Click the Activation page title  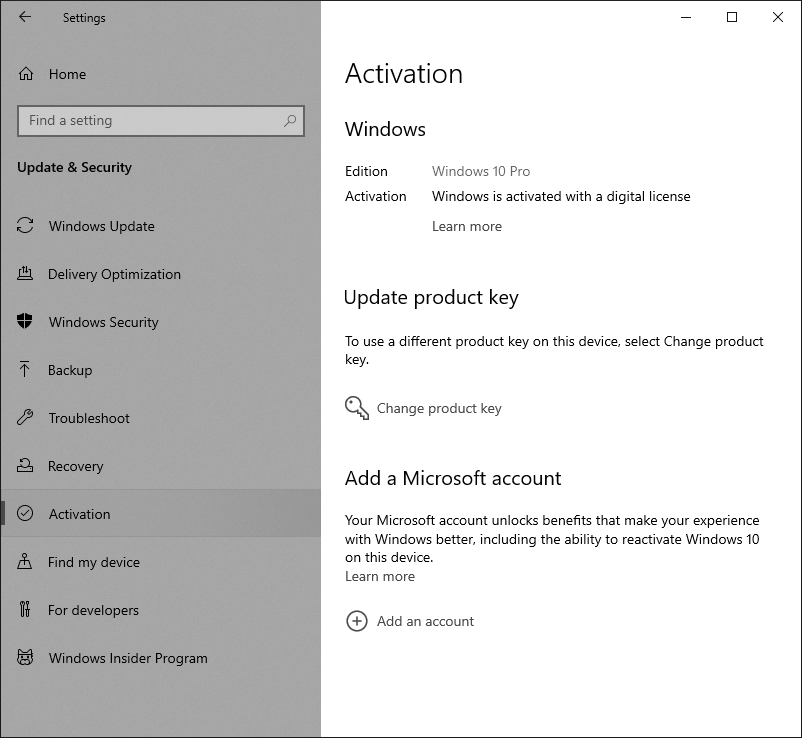coord(404,74)
